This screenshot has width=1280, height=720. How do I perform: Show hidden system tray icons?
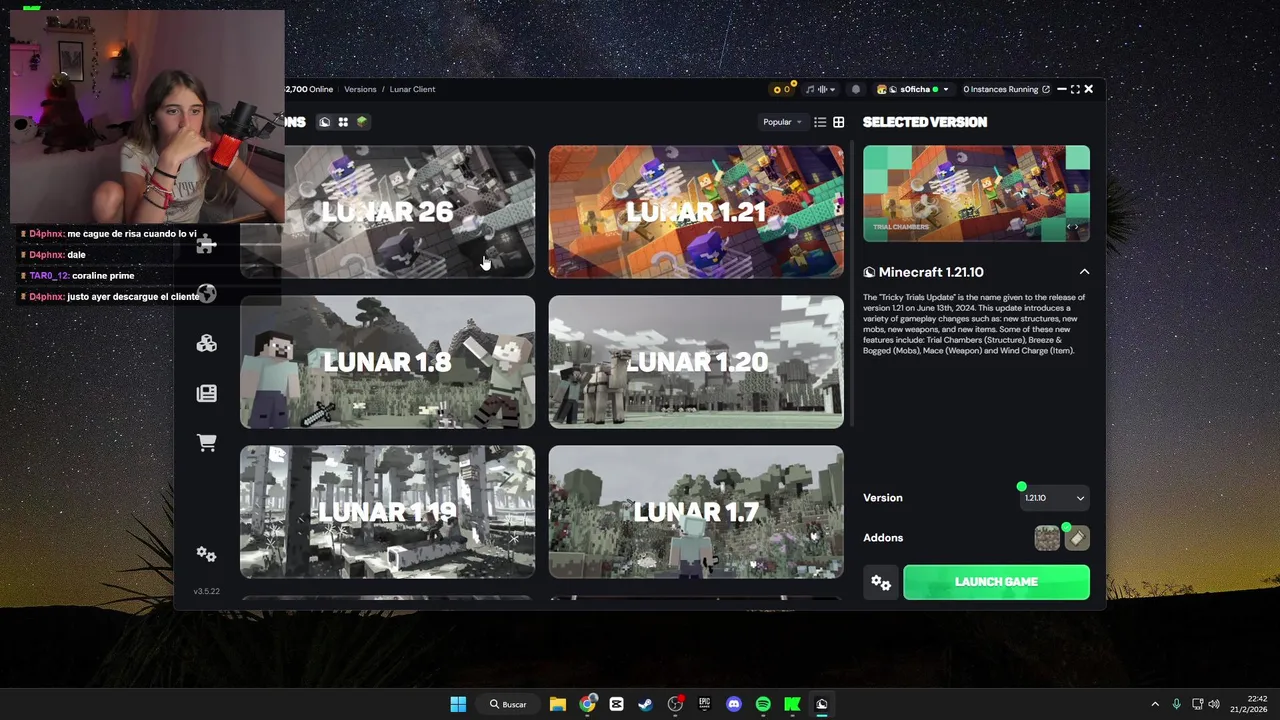1155,704
